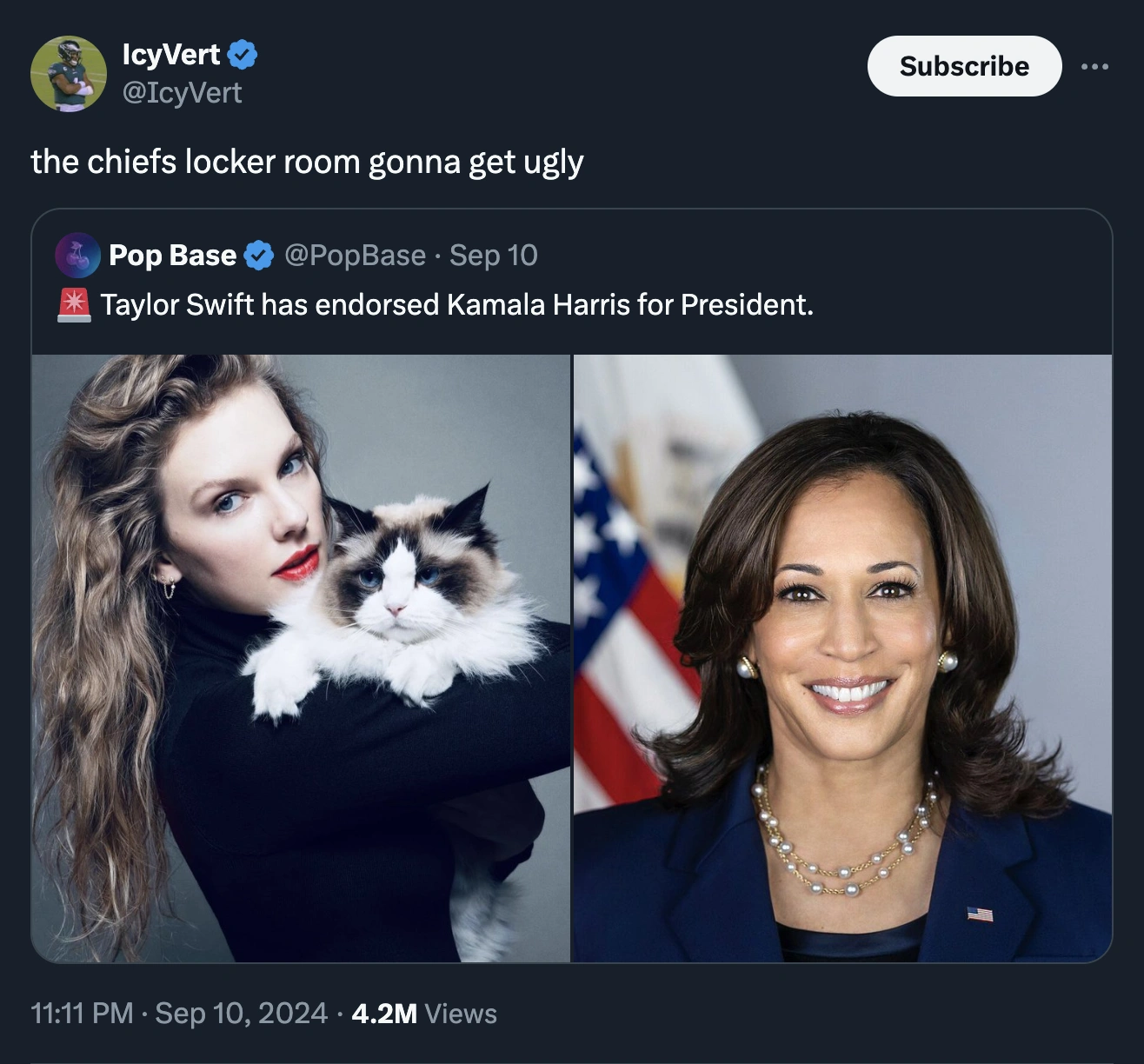Click IcyVert's profile avatar
This screenshot has width=1144, height=1064.
(x=69, y=74)
